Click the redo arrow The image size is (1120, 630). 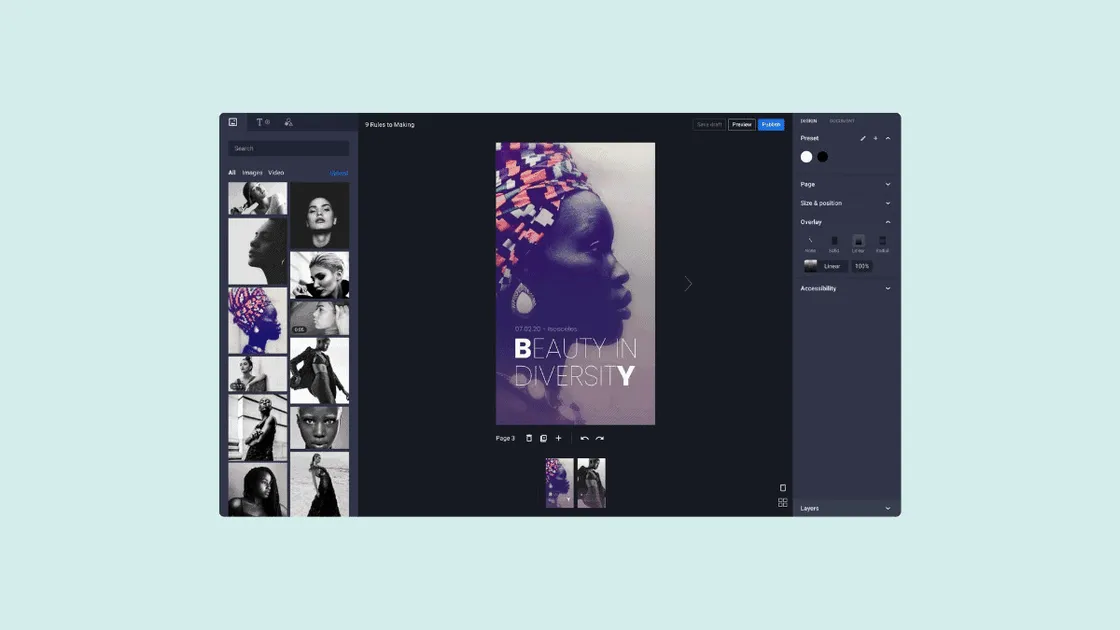click(600, 438)
